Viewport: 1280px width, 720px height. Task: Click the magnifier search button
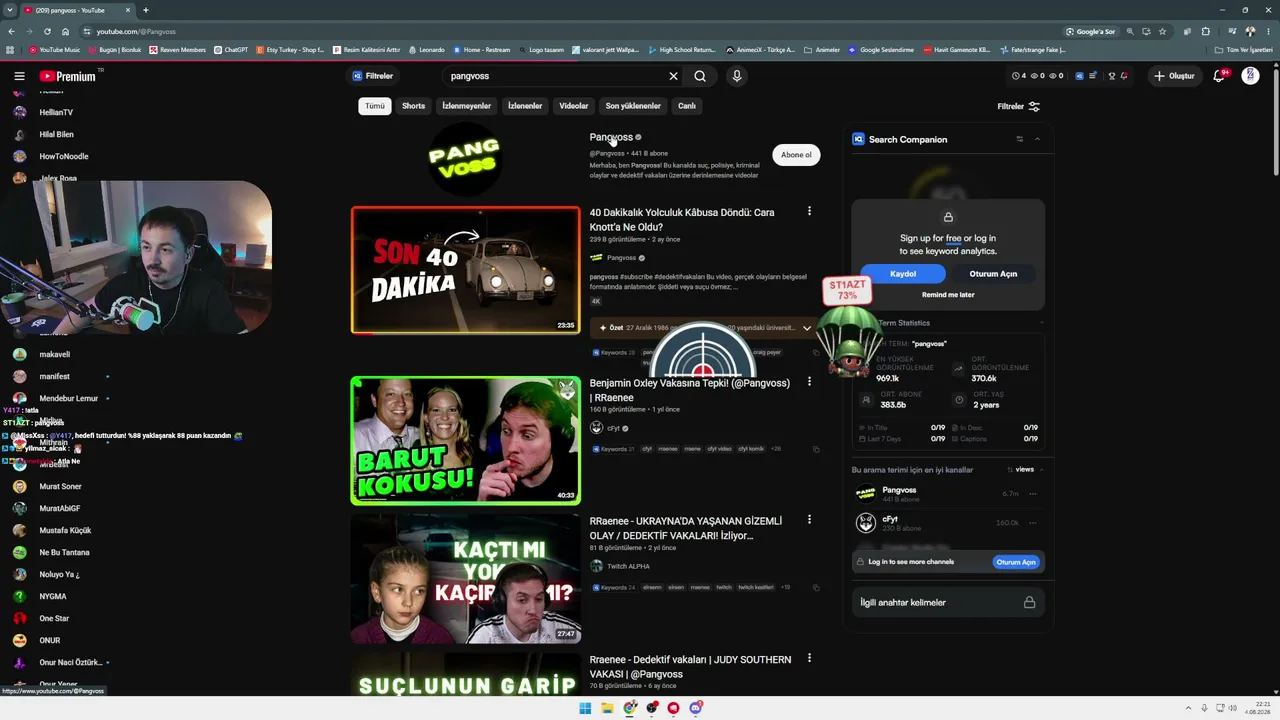[x=700, y=76]
